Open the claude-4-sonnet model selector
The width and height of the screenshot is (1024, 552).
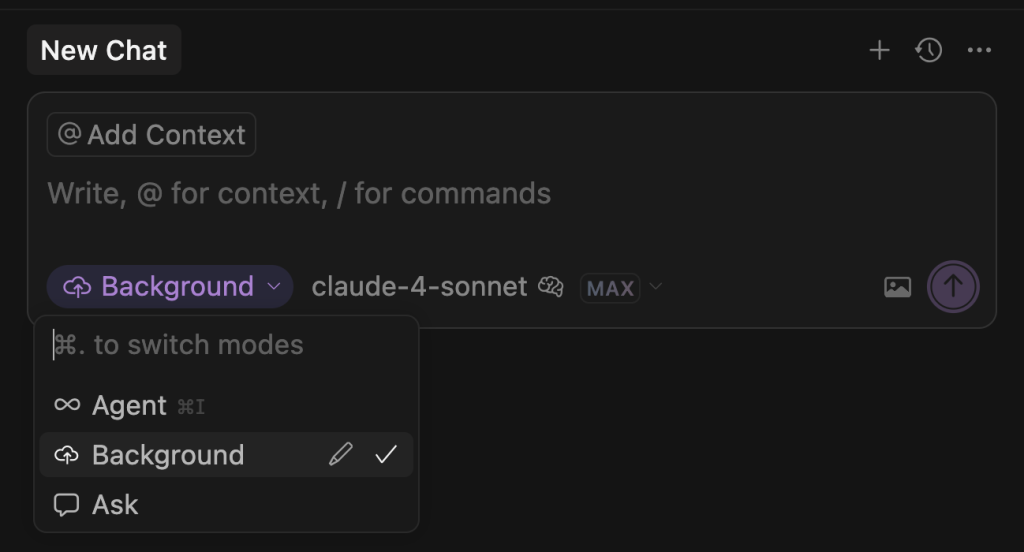(419, 287)
